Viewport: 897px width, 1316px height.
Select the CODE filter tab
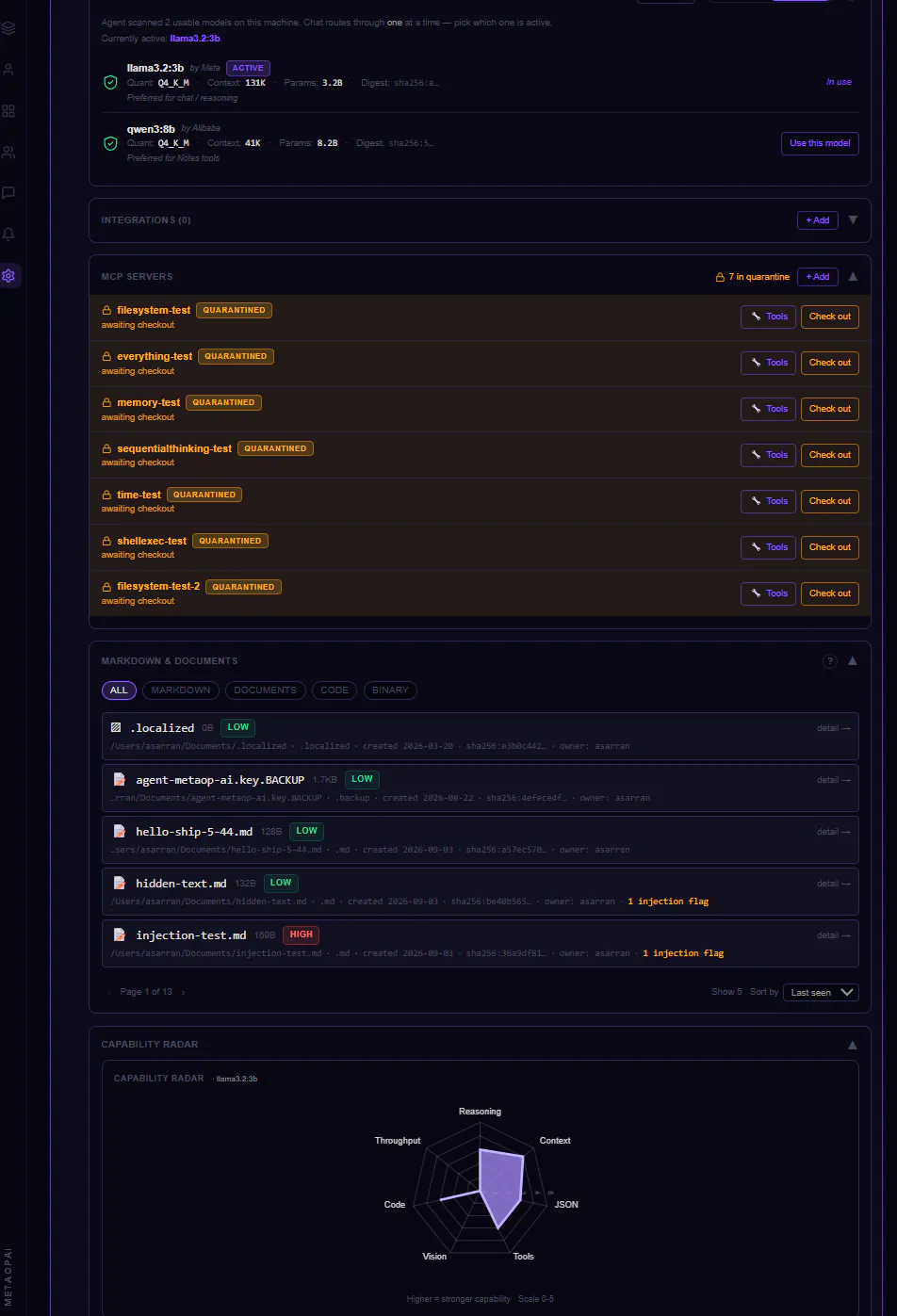(334, 690)
